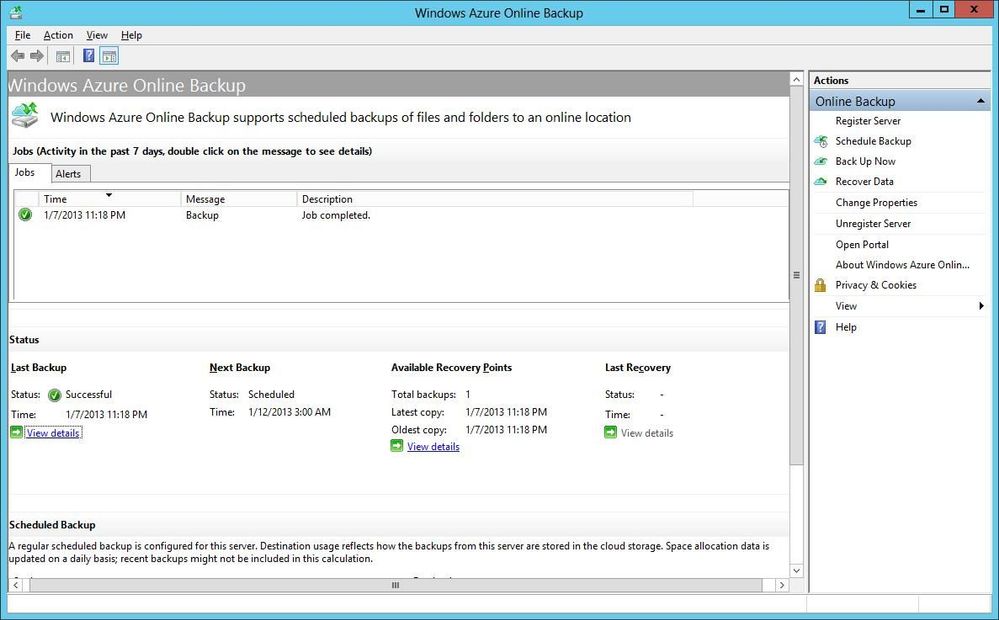Image resolution: width=999 pixels, height=620 pixels.
Task: Click the application icon in the title bar
Action: tap(16, 12)
